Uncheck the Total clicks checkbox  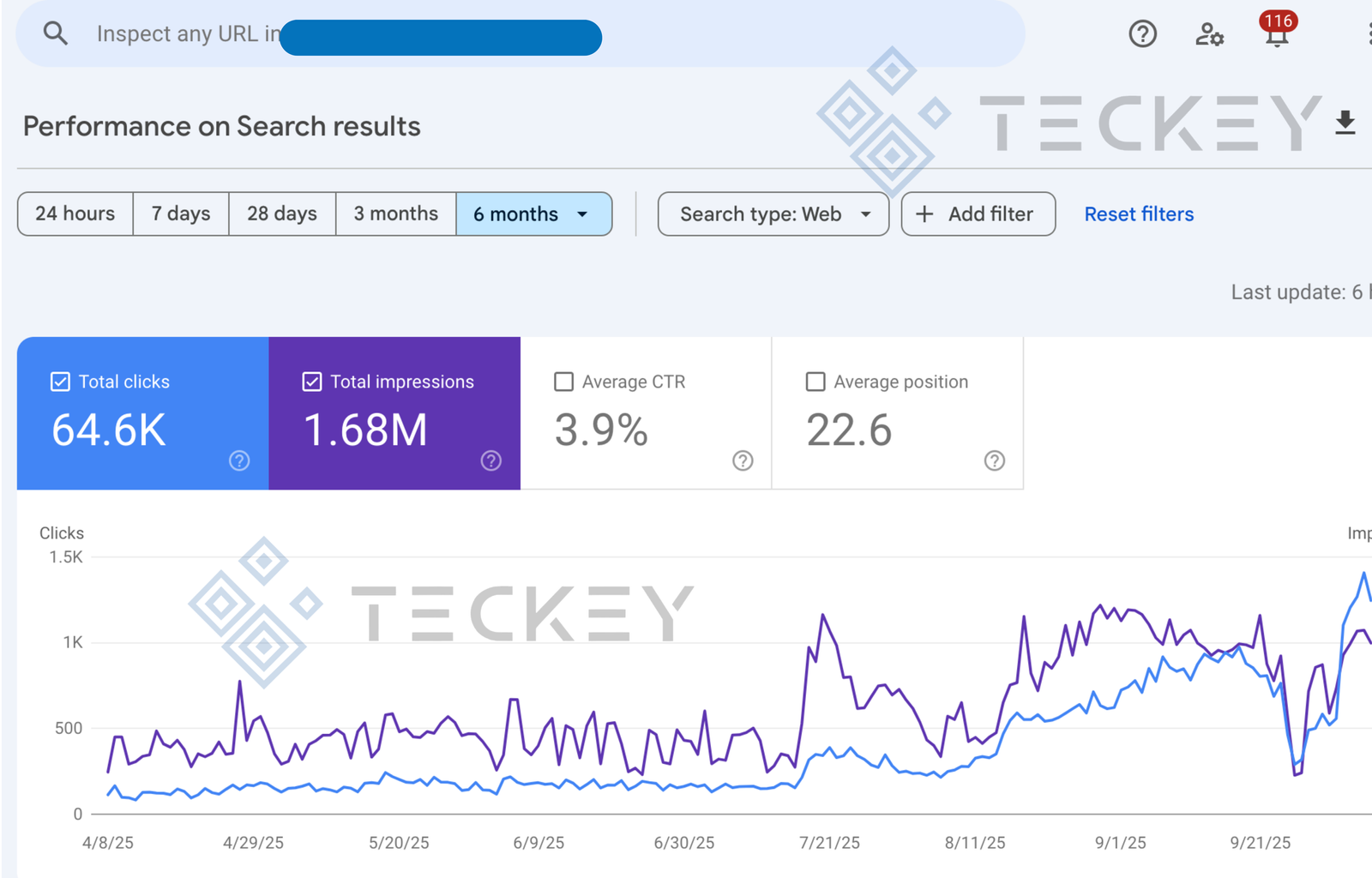(60, 382)
